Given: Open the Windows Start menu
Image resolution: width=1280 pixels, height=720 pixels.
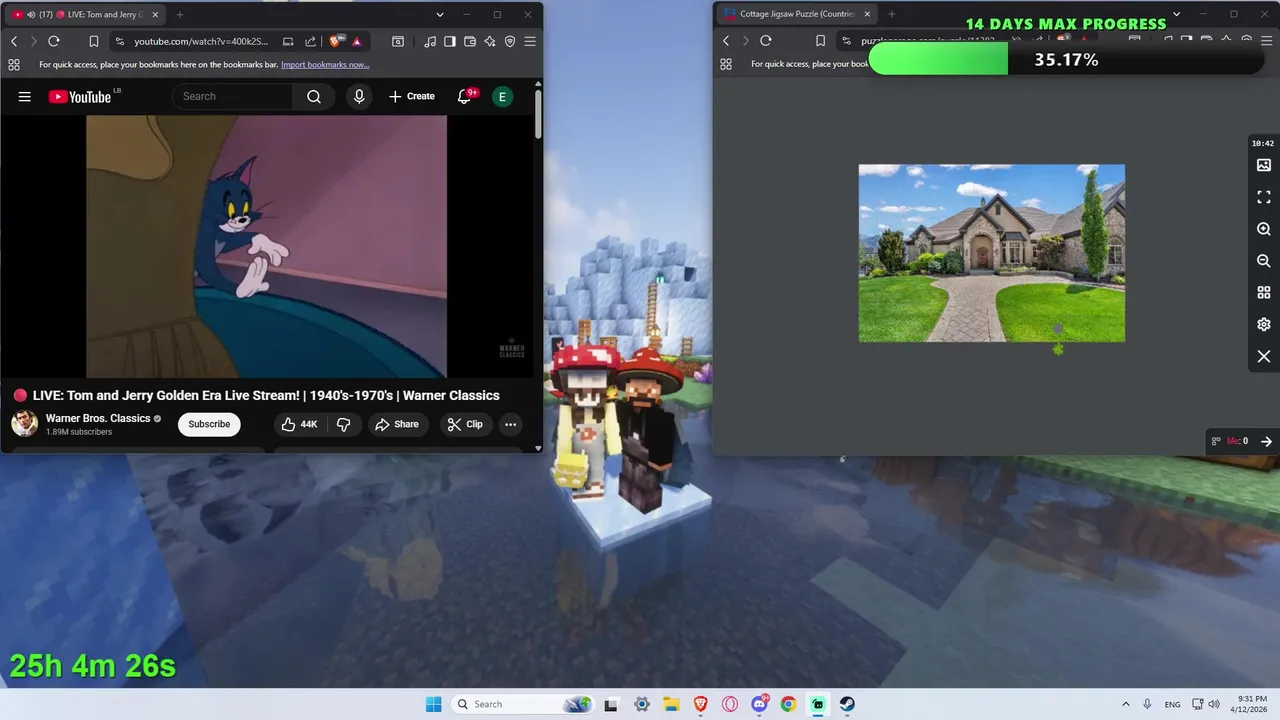Looking at the screenshot, I should click(433, 704).
